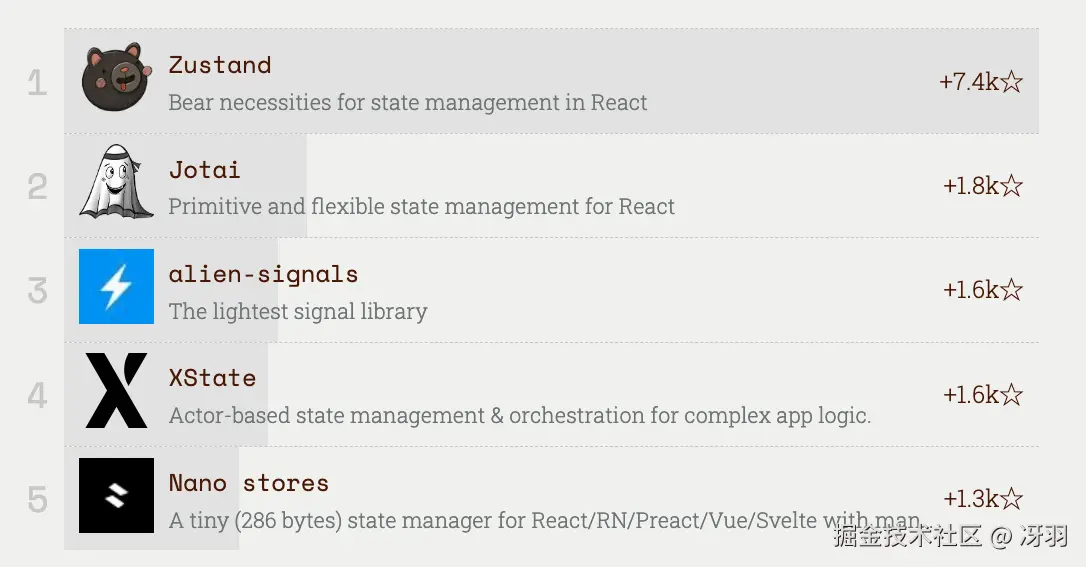Click the "Bear necessities" description text
The image size is (1086, 567).
coord(407,103)
